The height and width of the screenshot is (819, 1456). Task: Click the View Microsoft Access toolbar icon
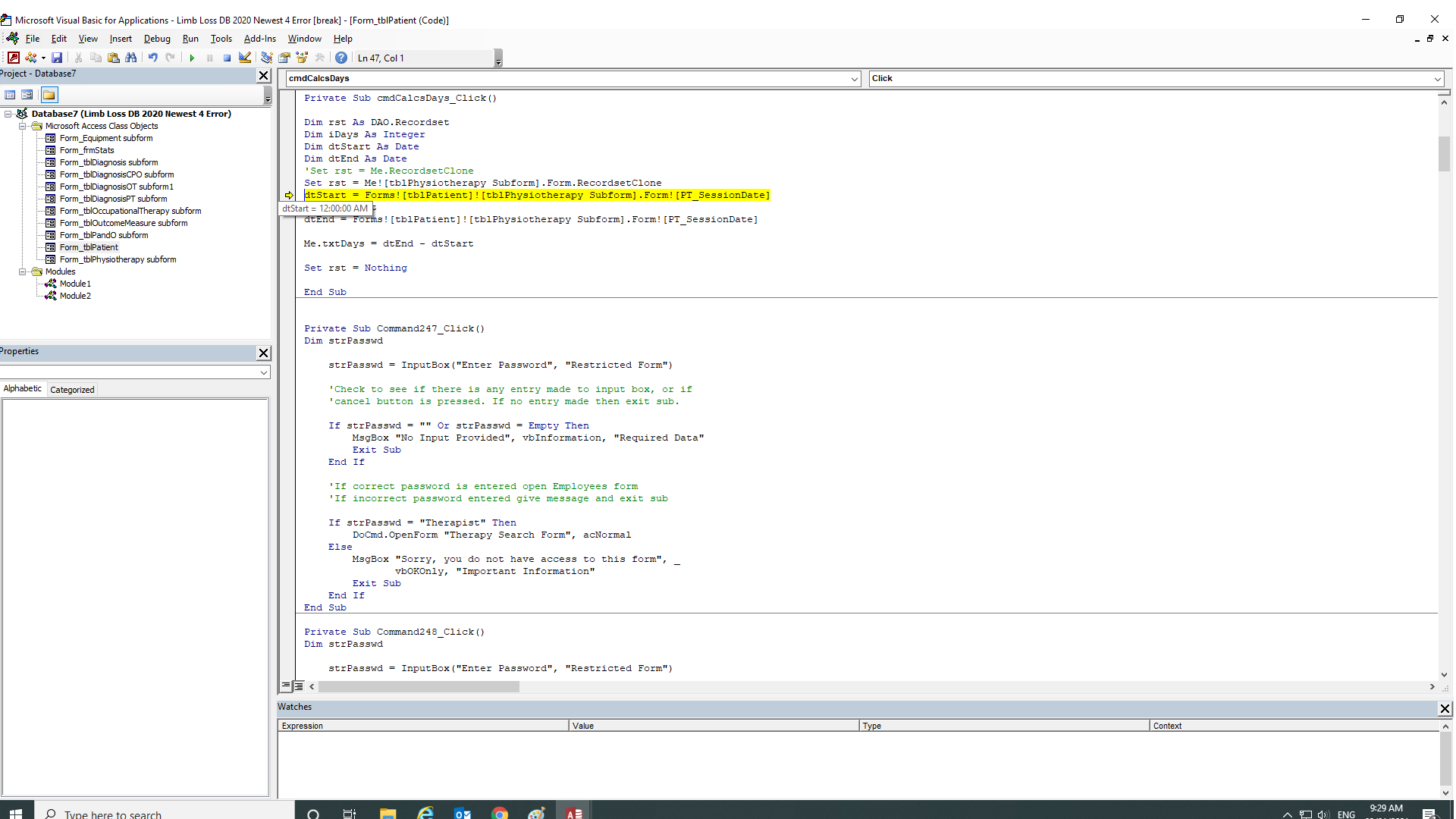click(14, 58)
